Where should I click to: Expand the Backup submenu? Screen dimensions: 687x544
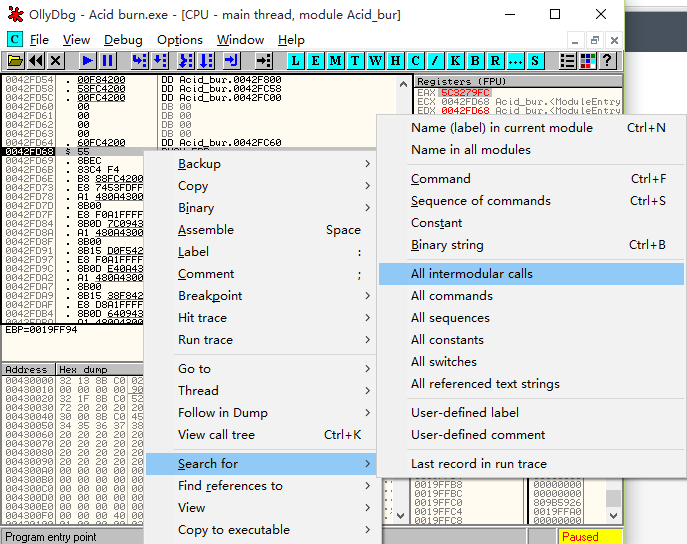click(261, 163)
